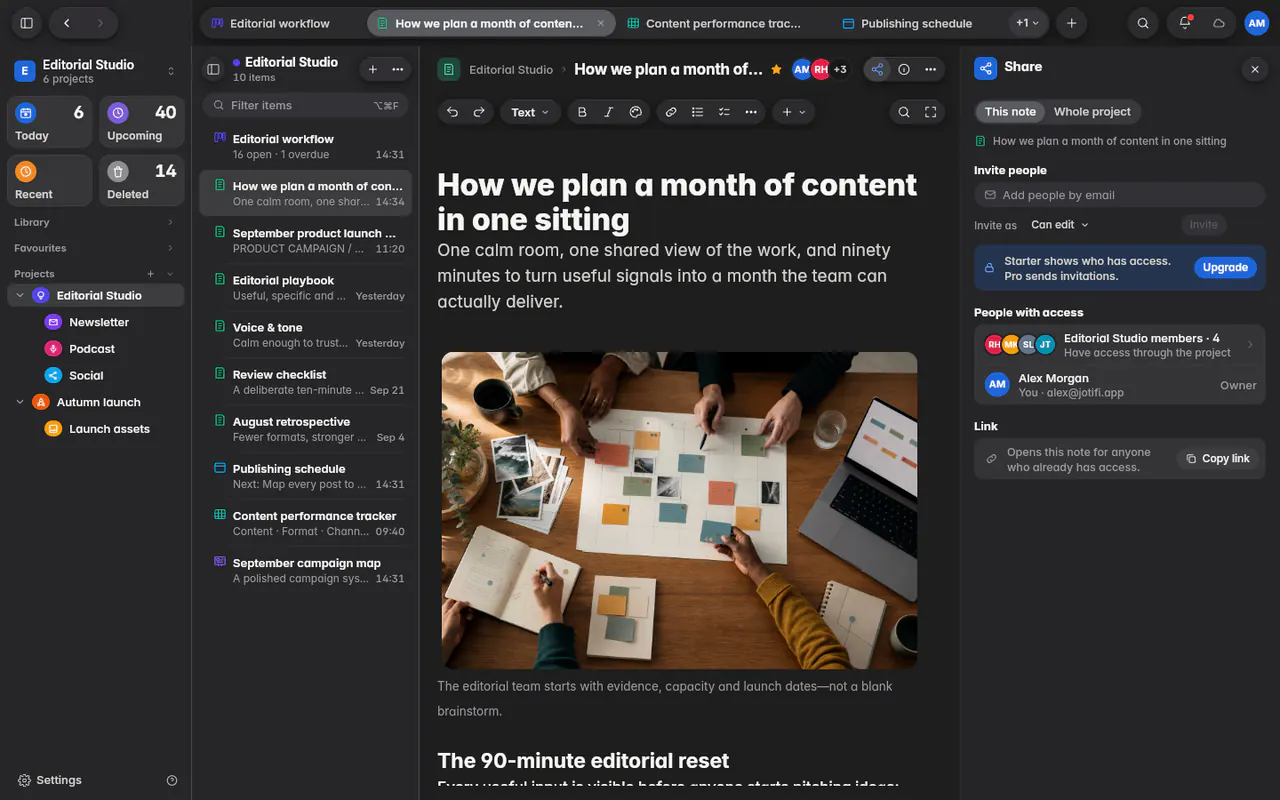Open global search in top bar
1280x800 pixels.
coord(1143,23)
